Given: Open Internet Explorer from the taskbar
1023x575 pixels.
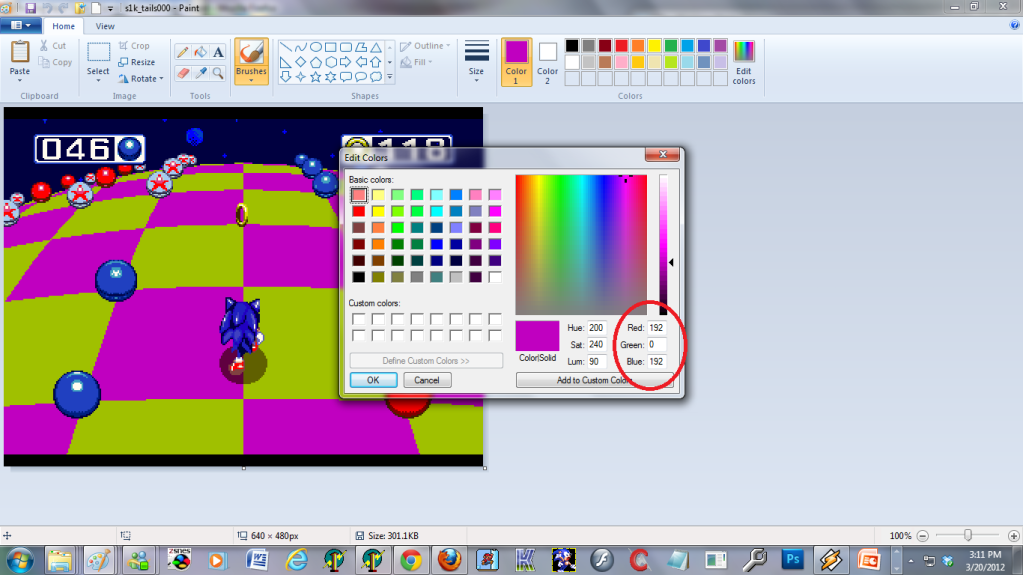Looking at the screenshot, I should pyautogui.click(x=296, y=560).
